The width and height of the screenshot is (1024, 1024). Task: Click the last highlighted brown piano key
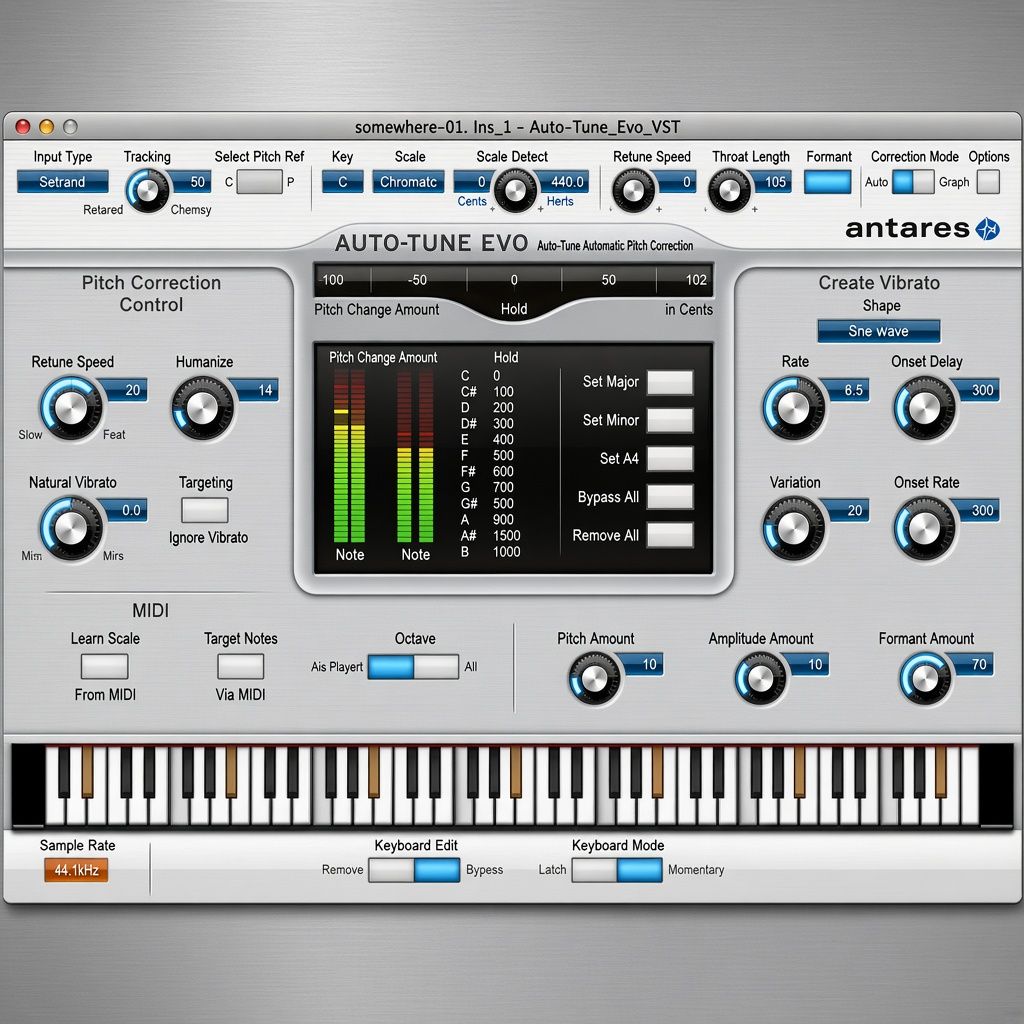coord(940,773)
